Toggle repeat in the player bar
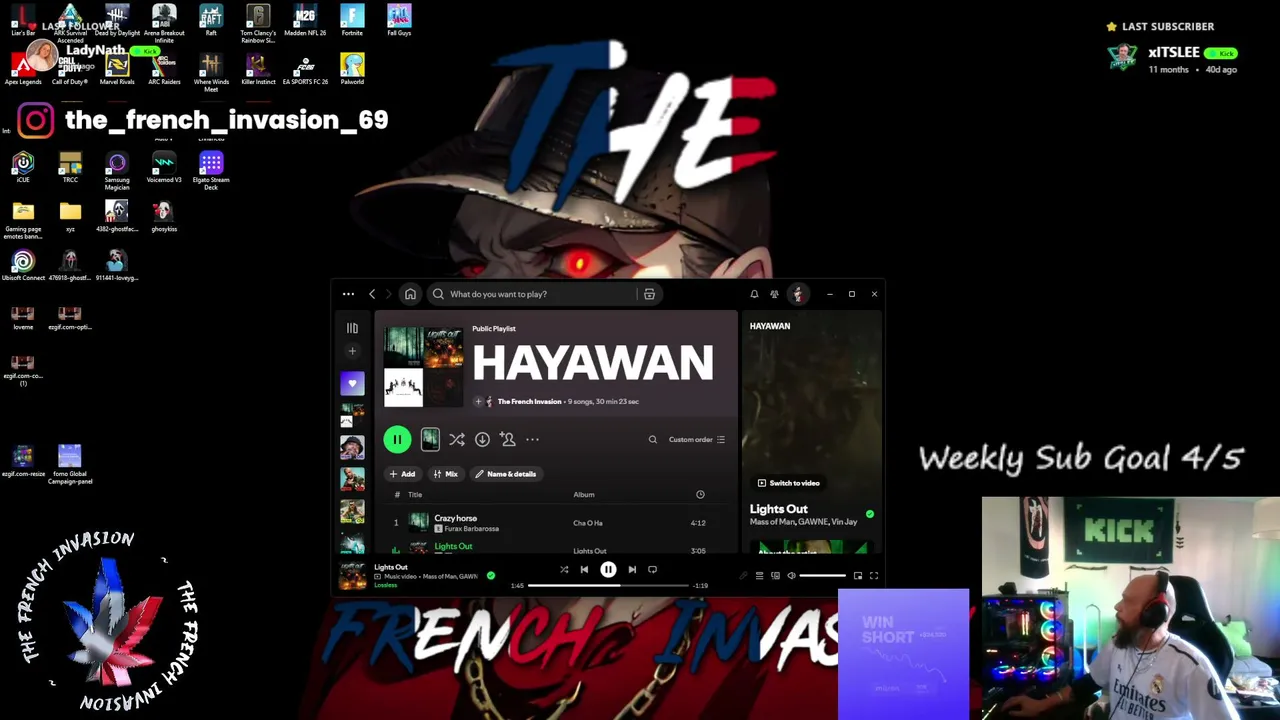 (652, 570)
